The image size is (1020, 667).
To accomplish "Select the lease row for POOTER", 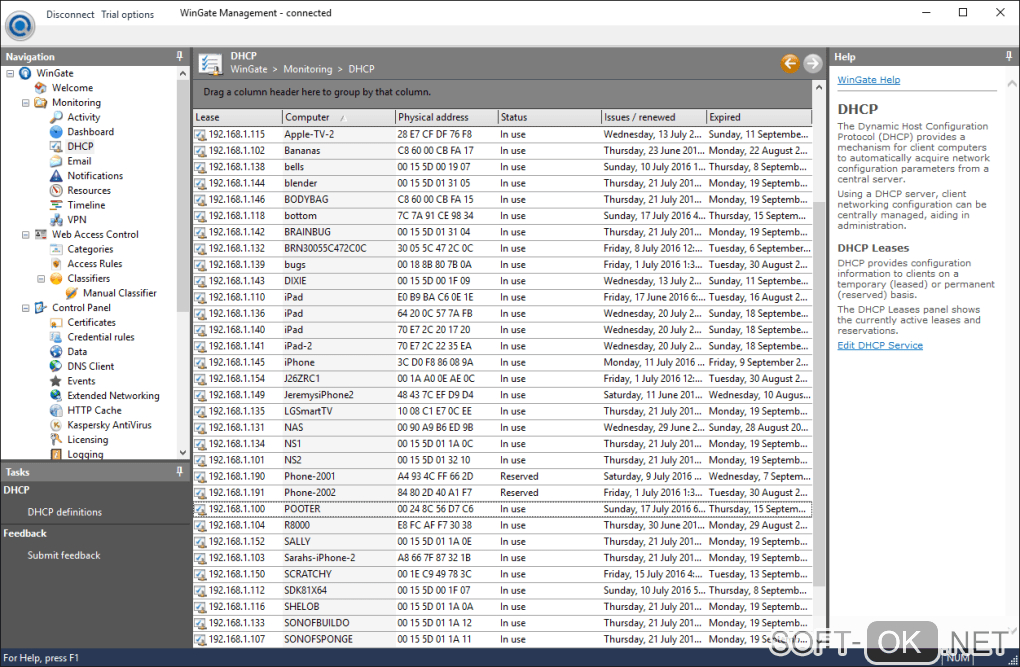I will (502, 509).
